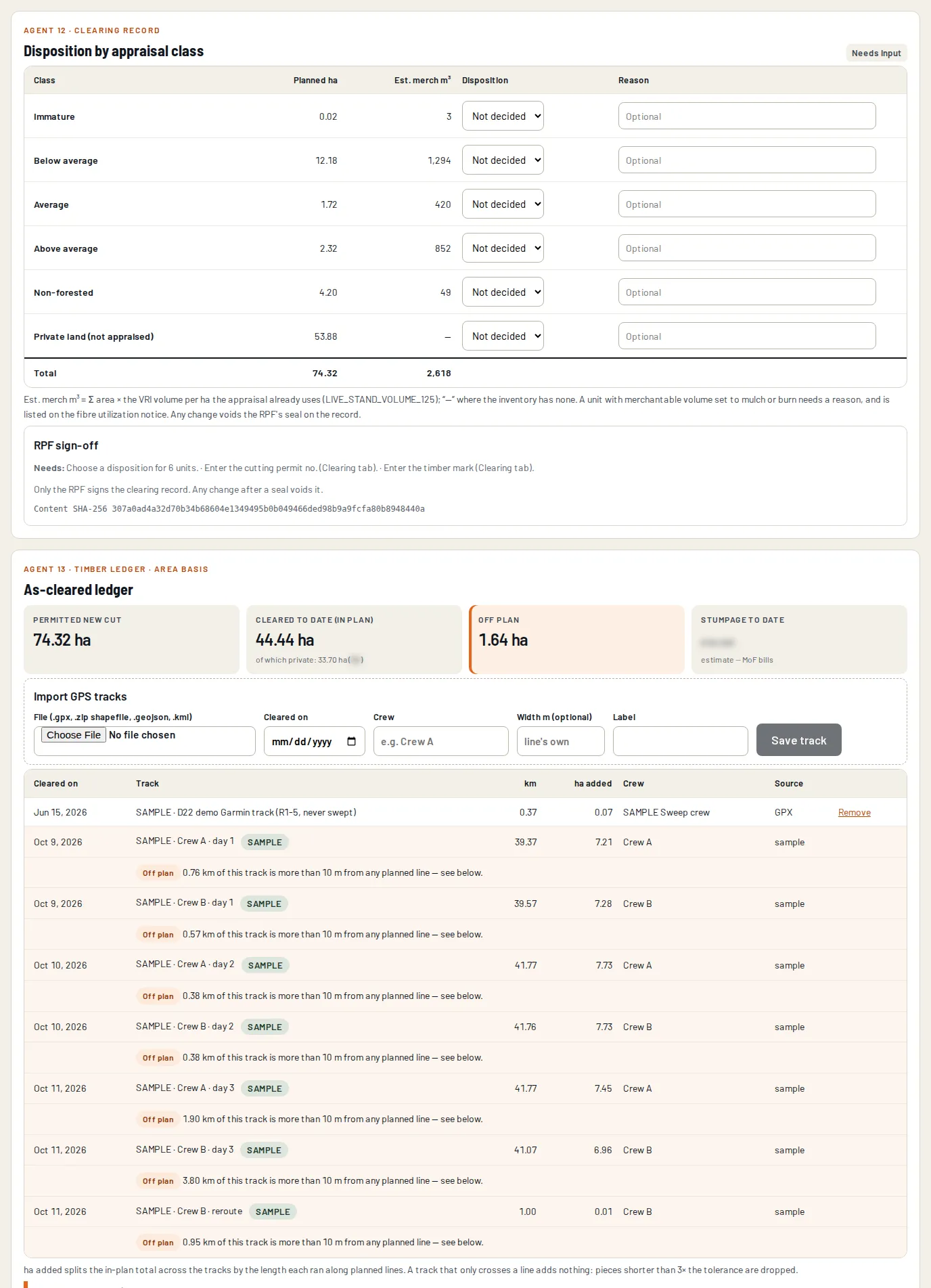The image size is (931, 1288).
Task: Click the Needs input status badge
Action: (x=876, y=53)
